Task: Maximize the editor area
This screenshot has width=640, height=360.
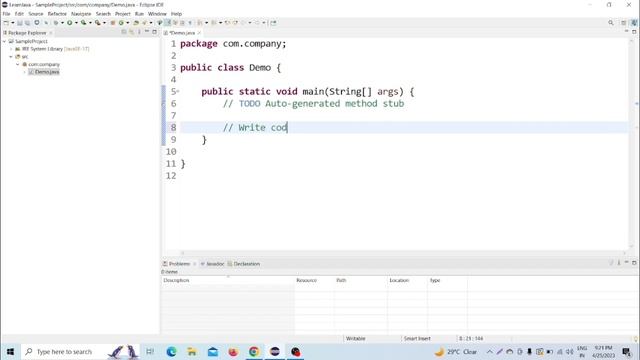Action: [x=634, y=31]
